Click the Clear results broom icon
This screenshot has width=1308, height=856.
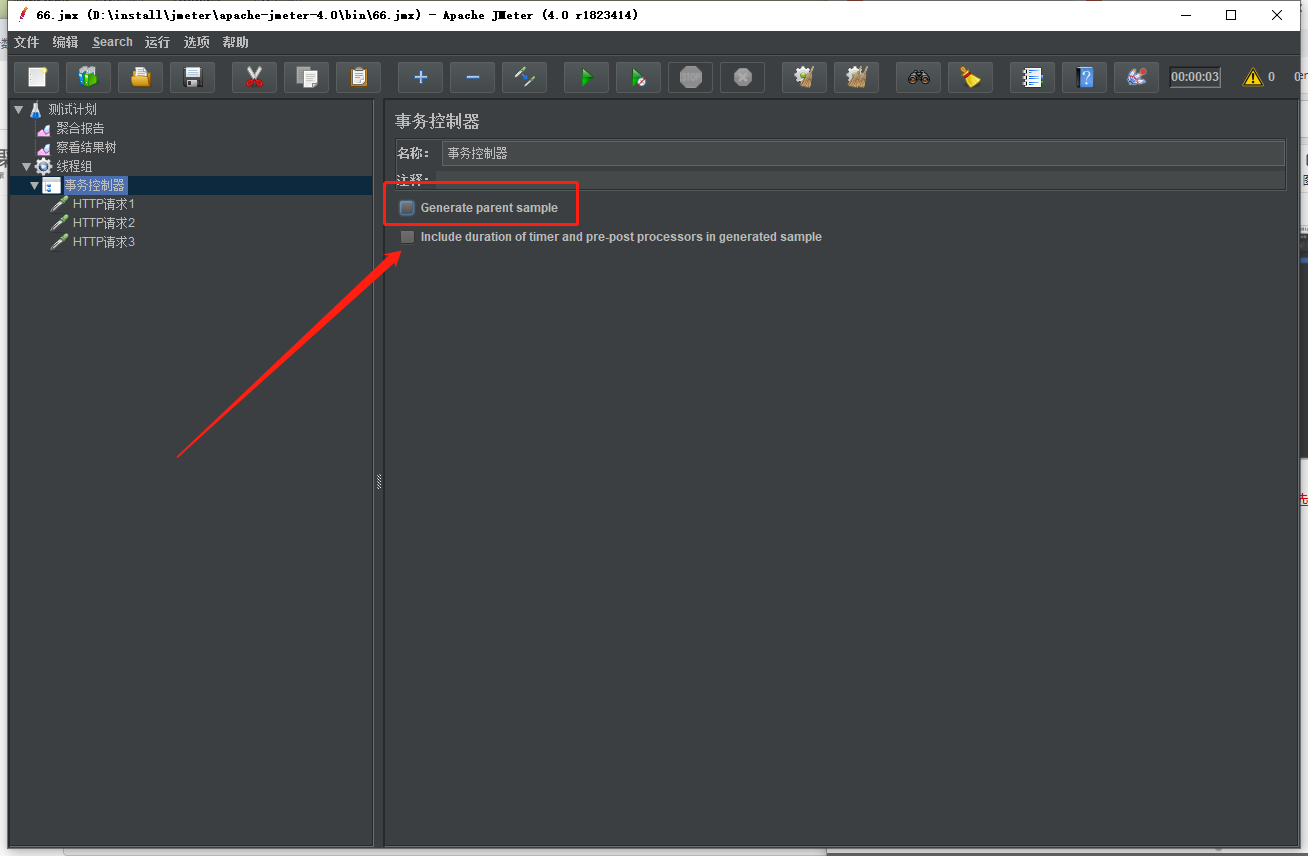tap(804, 77)
